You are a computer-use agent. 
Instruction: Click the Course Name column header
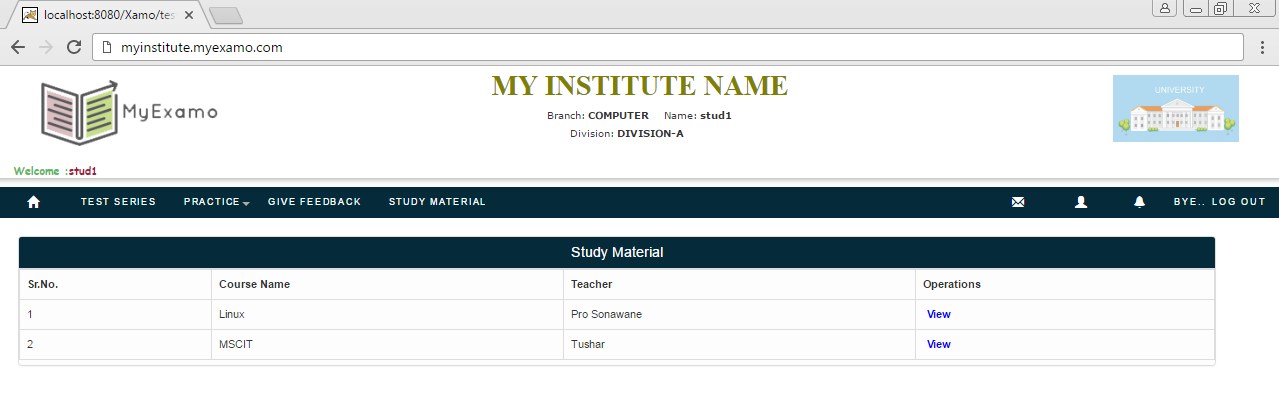[254, 284]
